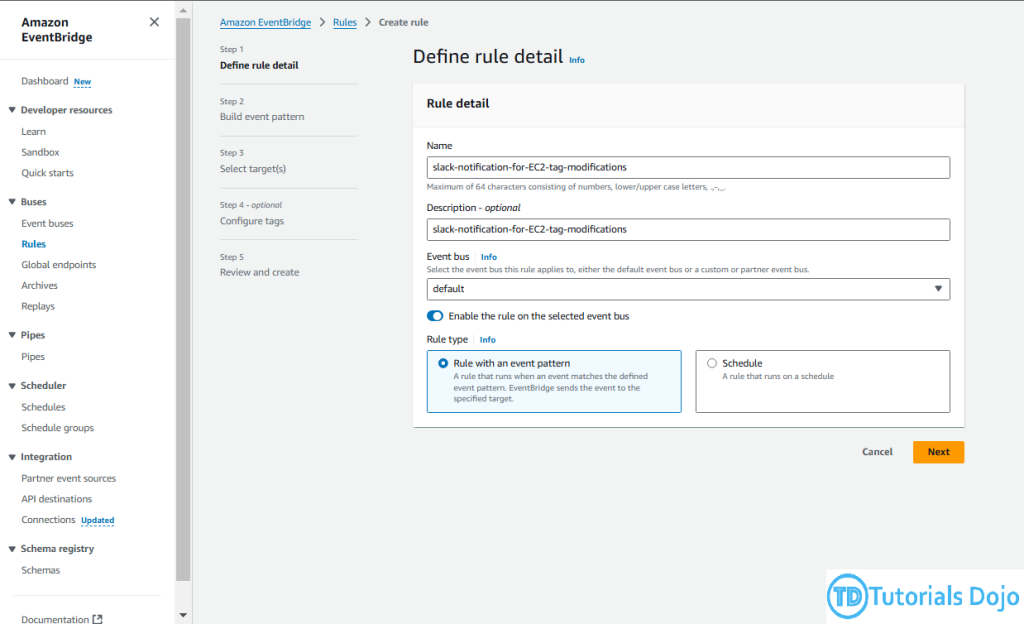Click the Description optional text field
1024x624 pixels.
coord(688,229)
